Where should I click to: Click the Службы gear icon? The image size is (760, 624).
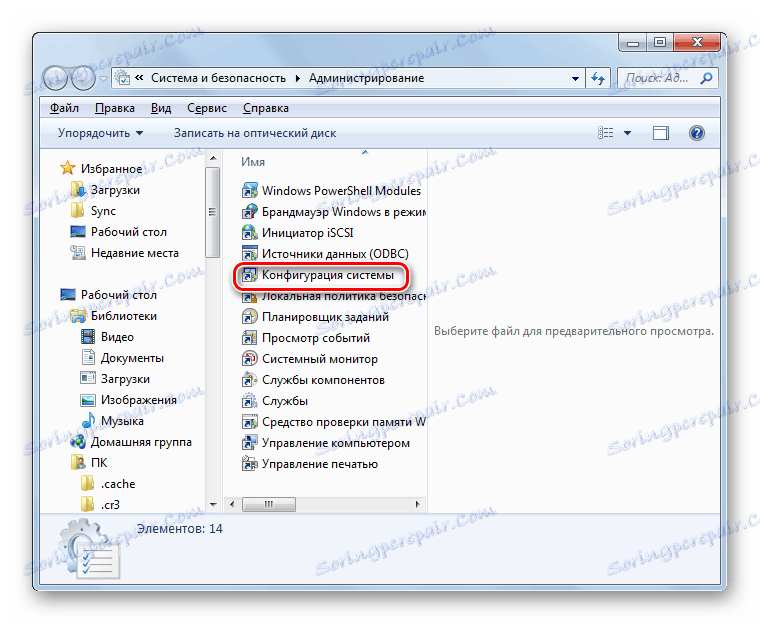point(249,401)
